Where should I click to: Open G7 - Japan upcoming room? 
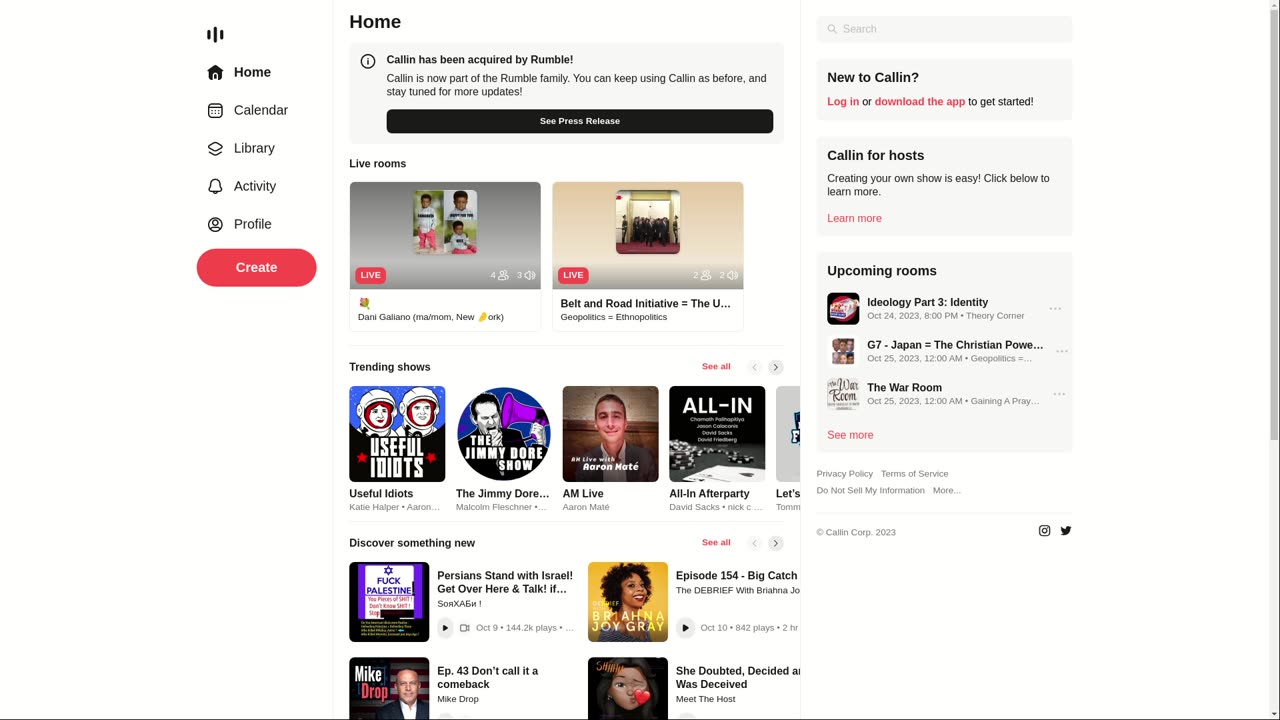pyautogui.click(x=955, y=345)
